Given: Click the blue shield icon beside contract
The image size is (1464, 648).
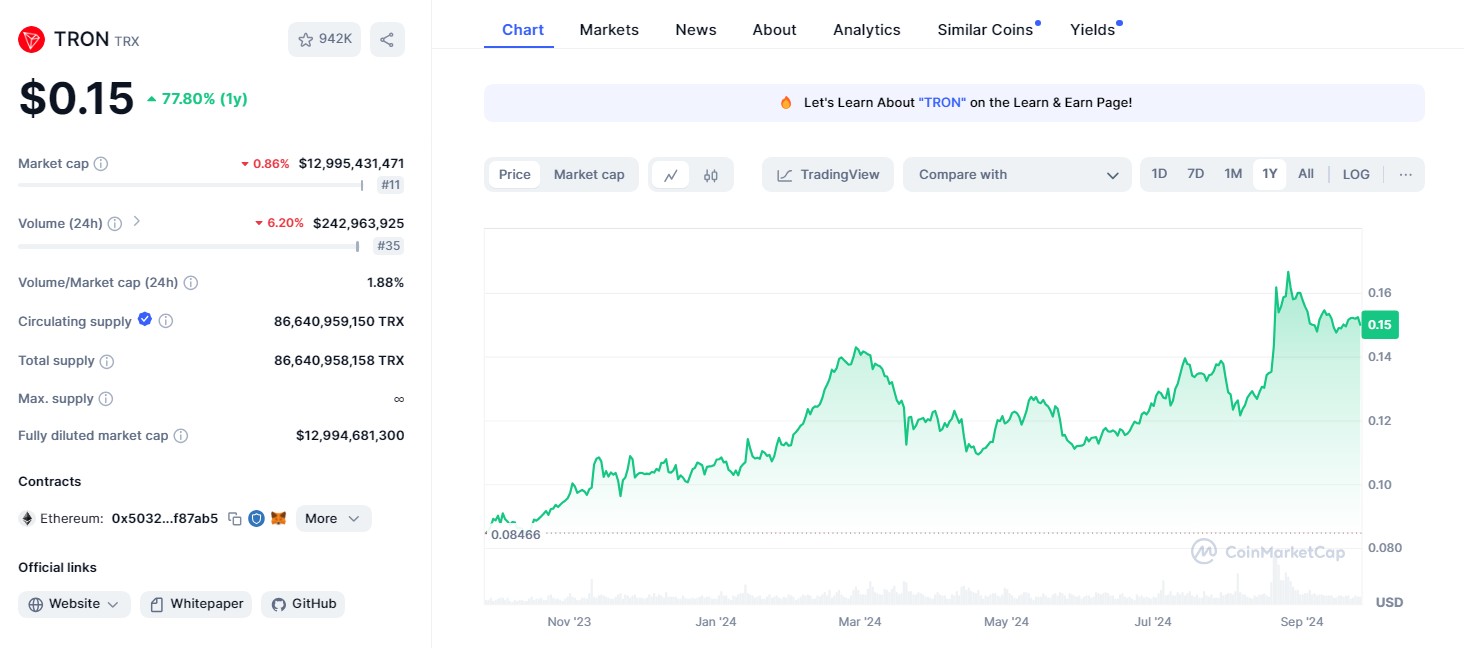Looking at the screenshot, I should coord(257,519).
